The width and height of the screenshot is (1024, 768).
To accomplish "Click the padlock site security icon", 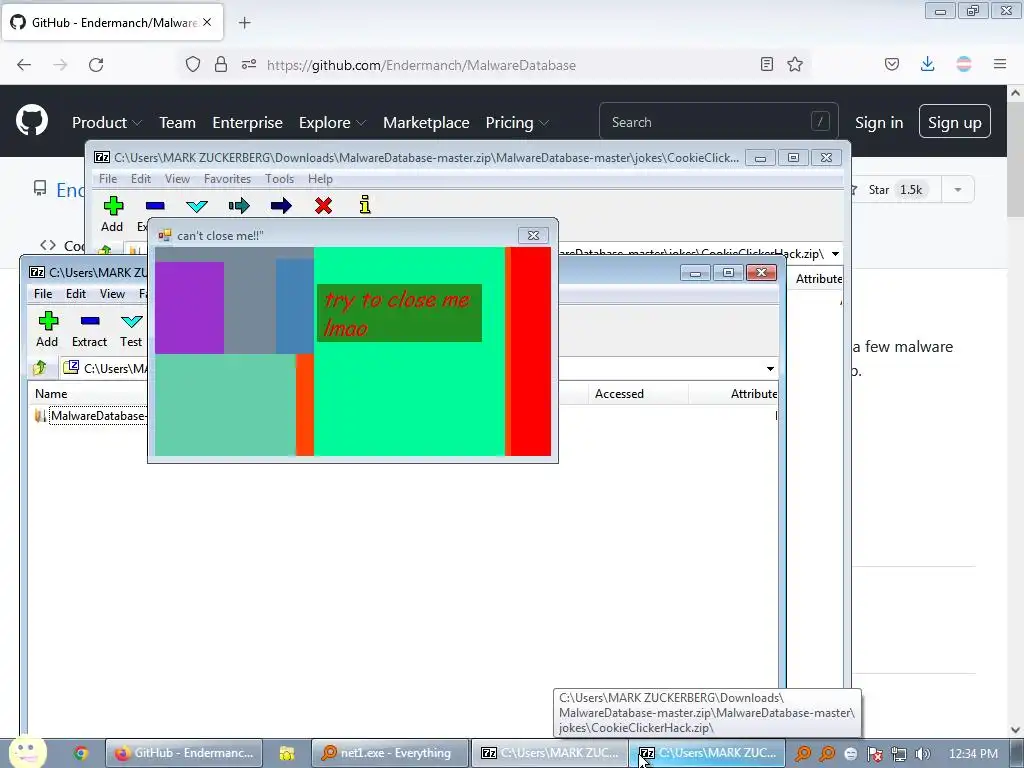I will tap(221, 64).
